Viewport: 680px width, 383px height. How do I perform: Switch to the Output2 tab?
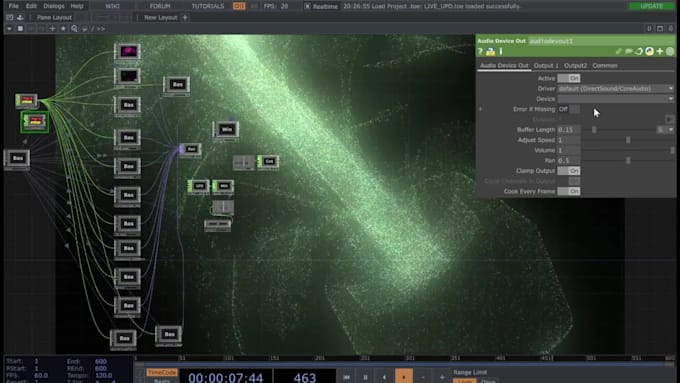(575, 65)
